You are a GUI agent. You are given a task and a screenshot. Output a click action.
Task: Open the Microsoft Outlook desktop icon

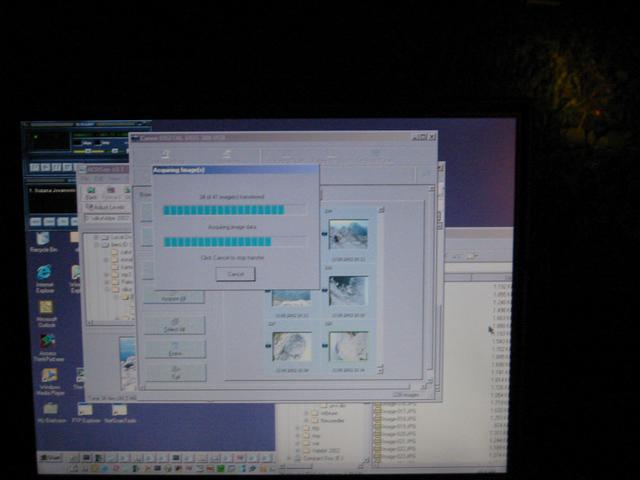point(45,308)
